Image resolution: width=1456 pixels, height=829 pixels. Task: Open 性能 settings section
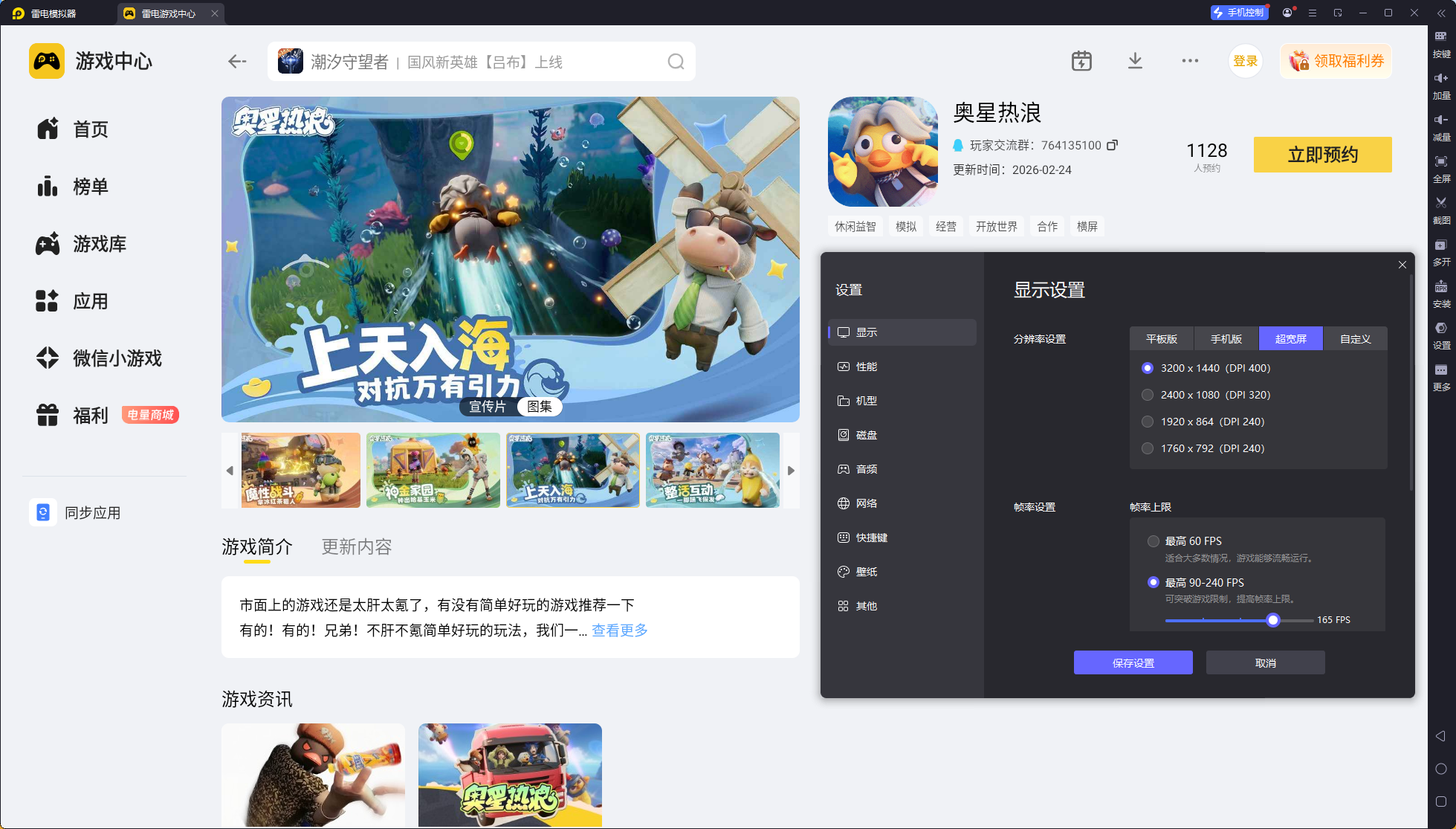(866, 367)
